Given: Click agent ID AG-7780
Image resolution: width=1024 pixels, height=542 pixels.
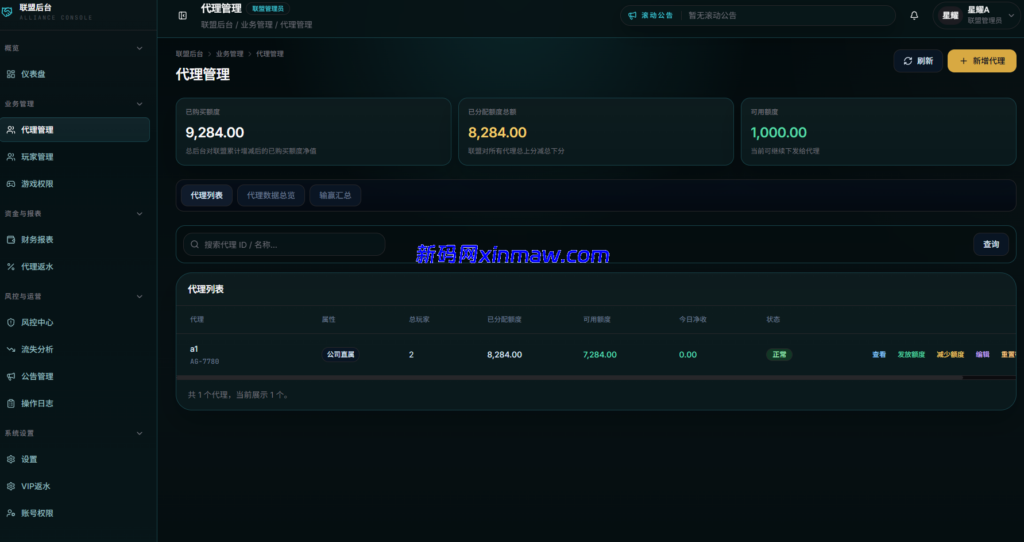Looking at the screenshot, I should [204, 361].
